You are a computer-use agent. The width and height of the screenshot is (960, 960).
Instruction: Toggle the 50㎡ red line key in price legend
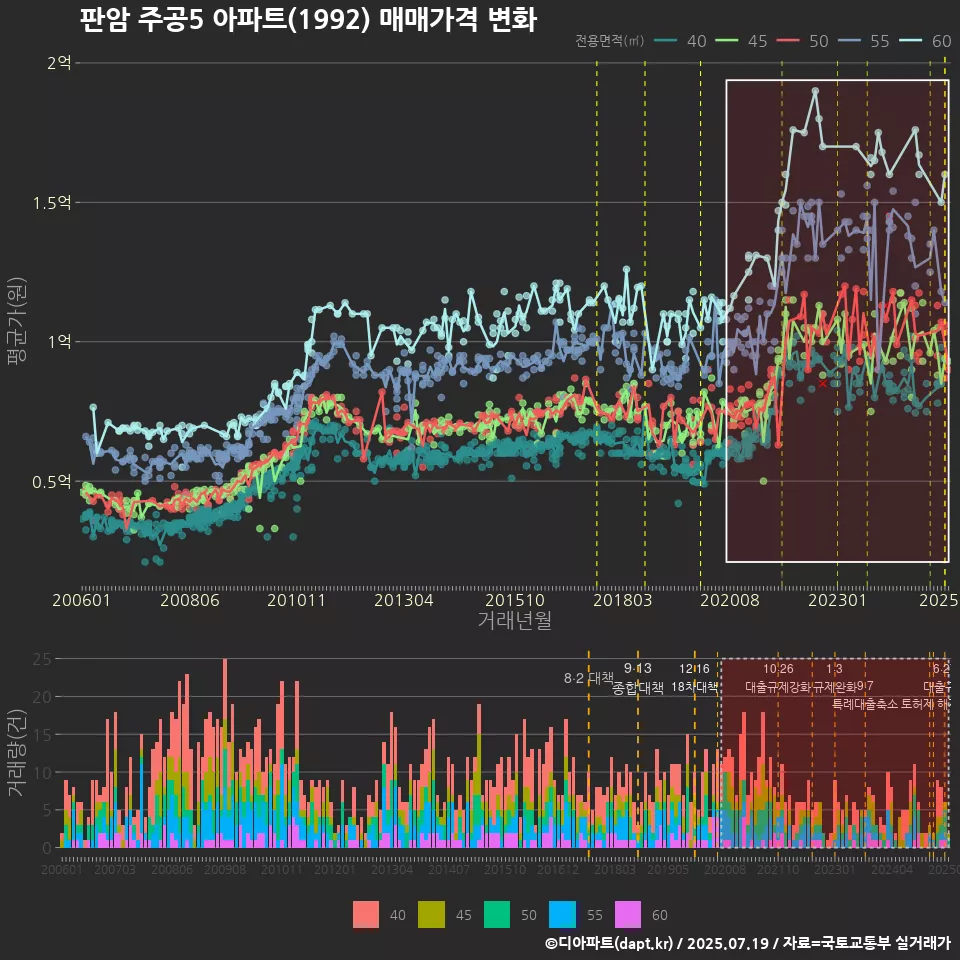point(788,41)
